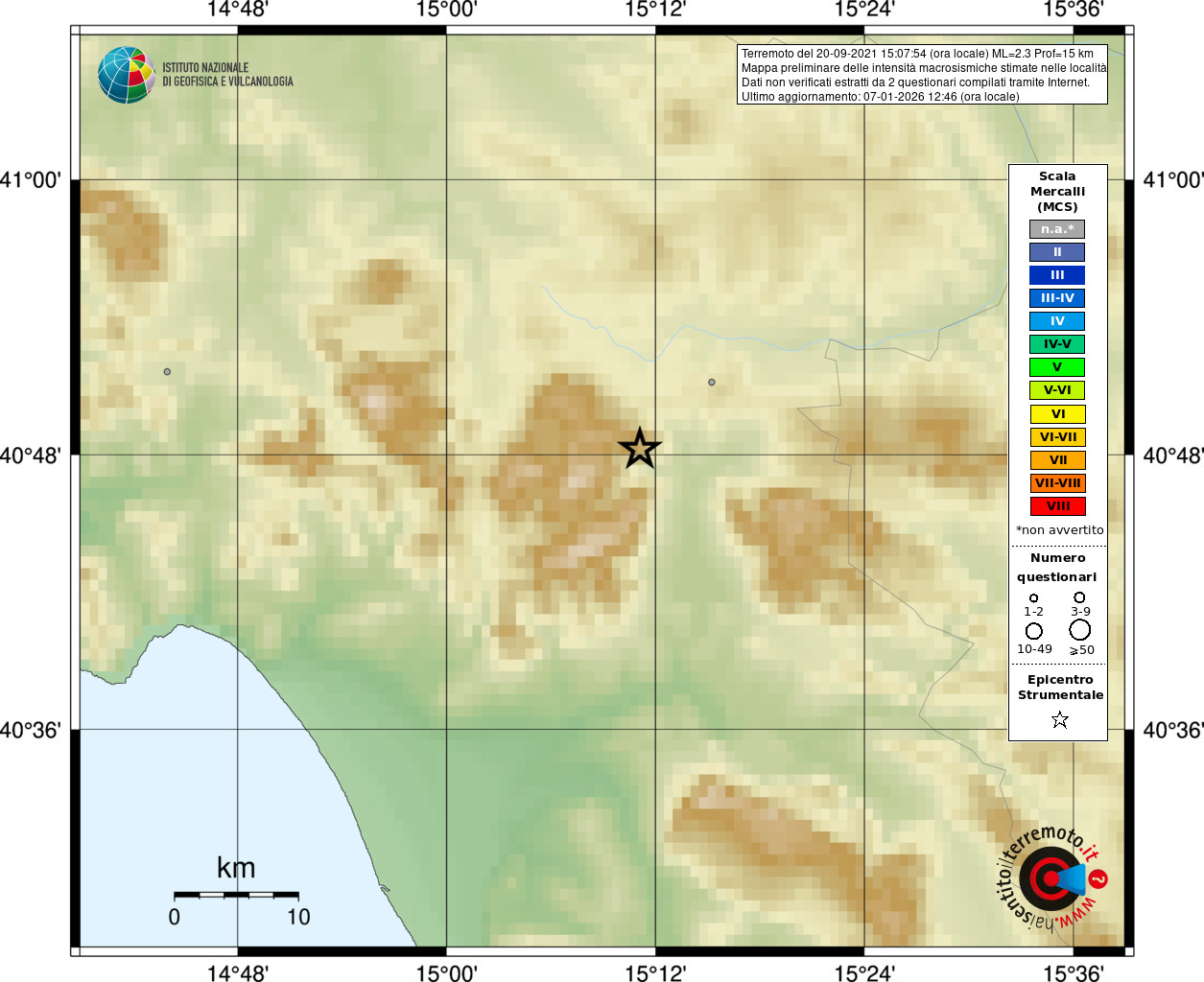Click the earthquake information text box

click(x=922, y=75)
